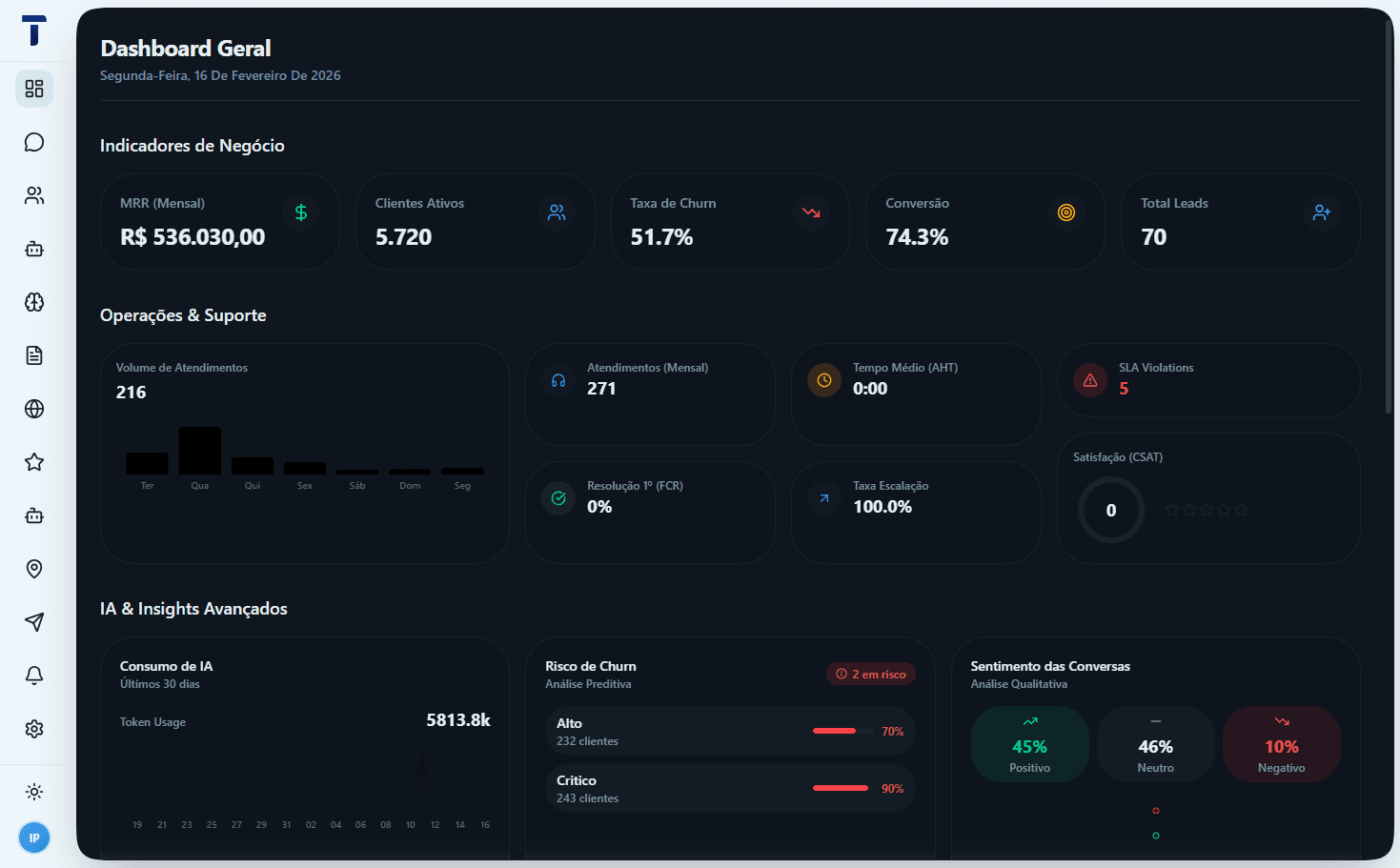Screen dimensions: 1400x868
Task: Open the location pin section in the sidebar
Action: (x=34, y=568)
